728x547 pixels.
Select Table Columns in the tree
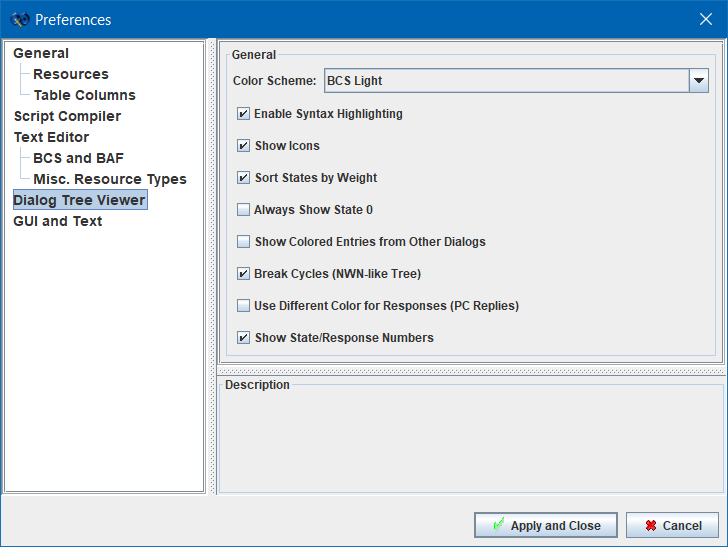(84, 95)
